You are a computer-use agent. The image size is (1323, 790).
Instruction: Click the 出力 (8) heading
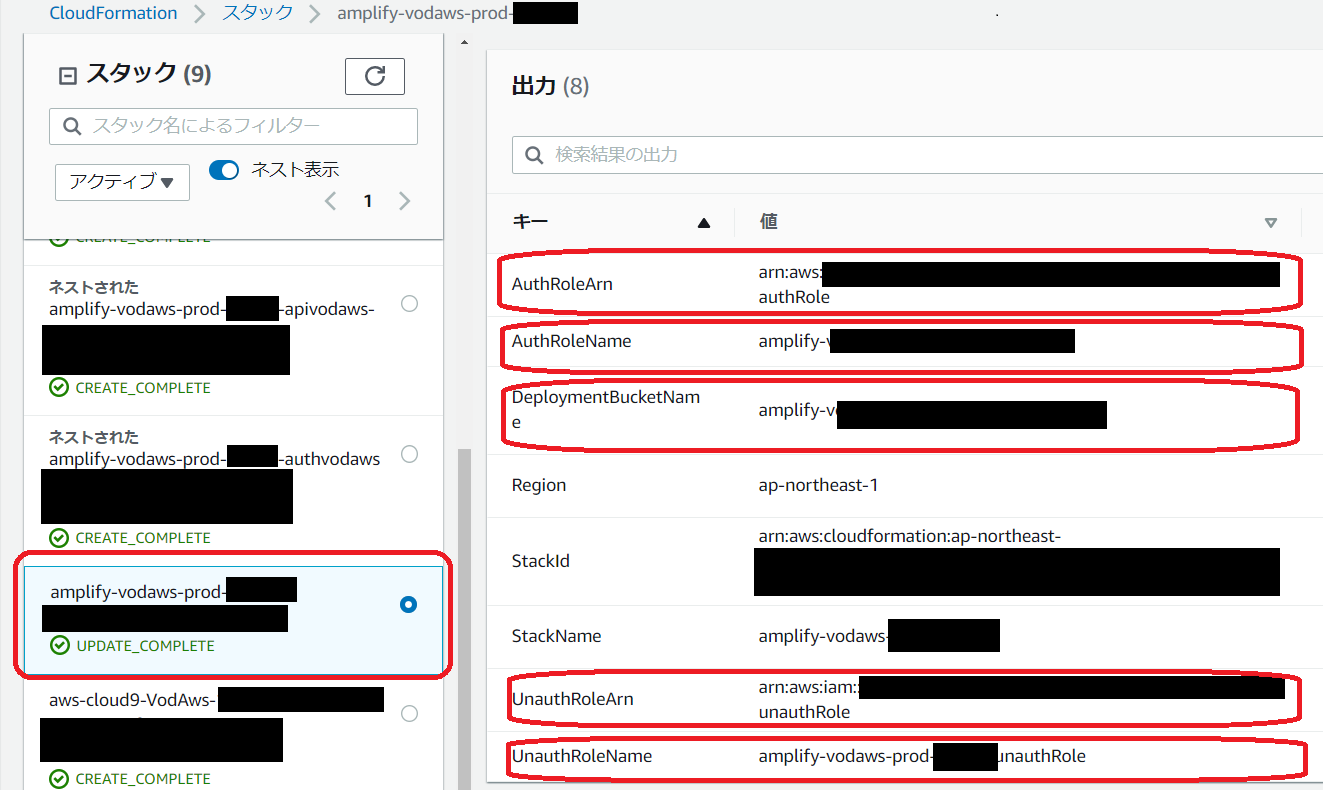[550, 86]
